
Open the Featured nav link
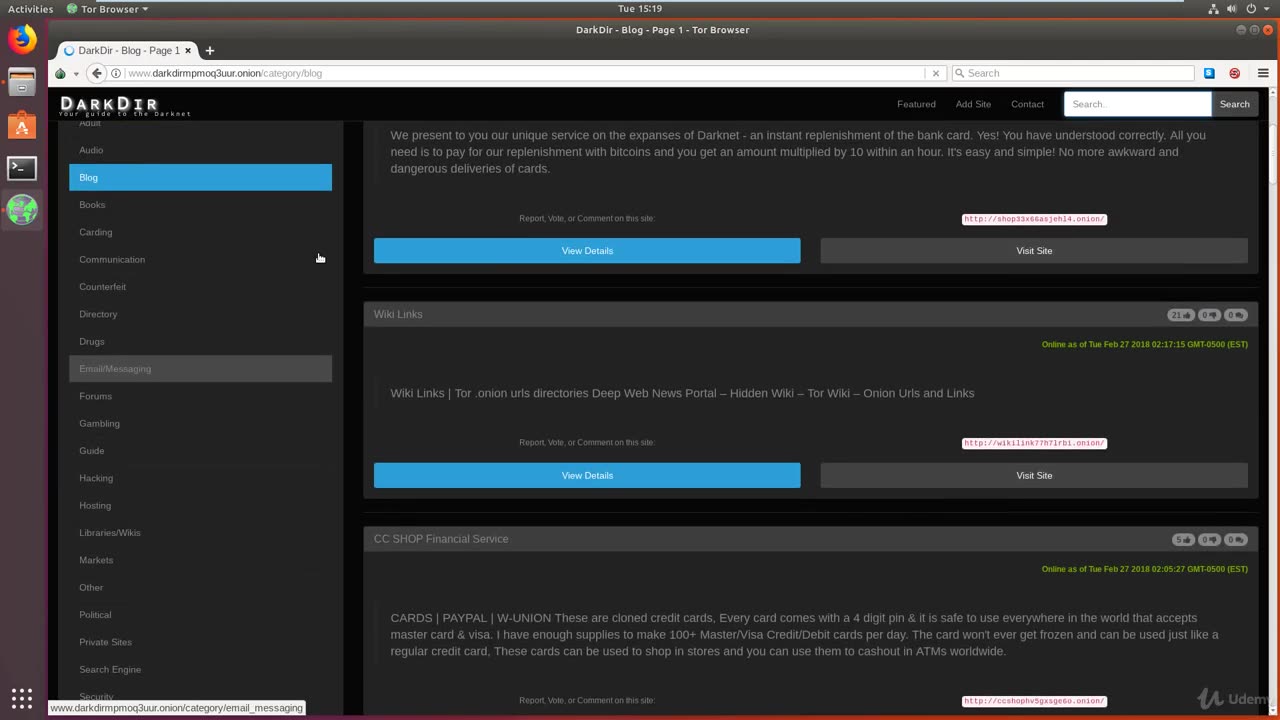point(916,104)
